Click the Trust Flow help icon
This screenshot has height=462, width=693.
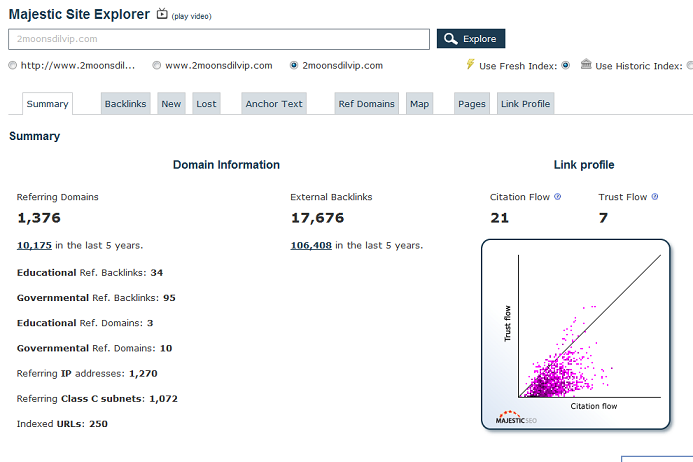(x=655, y=197)
